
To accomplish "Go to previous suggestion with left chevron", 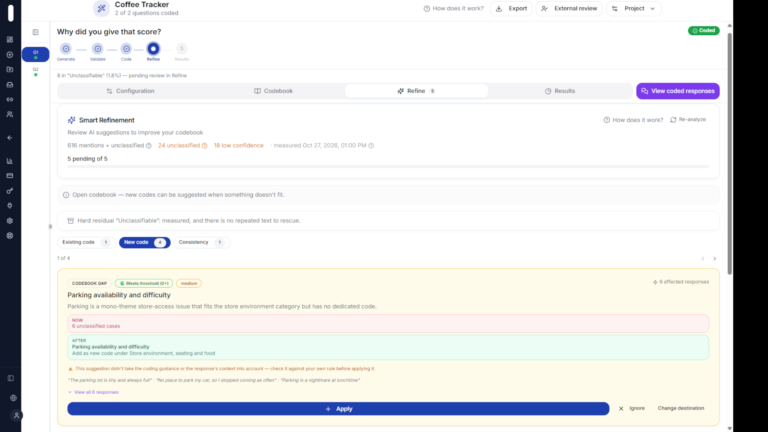I will click(703, 259).
